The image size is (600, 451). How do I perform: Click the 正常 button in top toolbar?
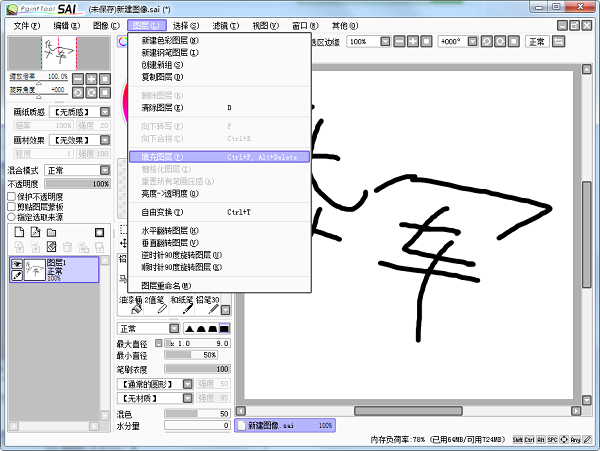coord(537,41)
